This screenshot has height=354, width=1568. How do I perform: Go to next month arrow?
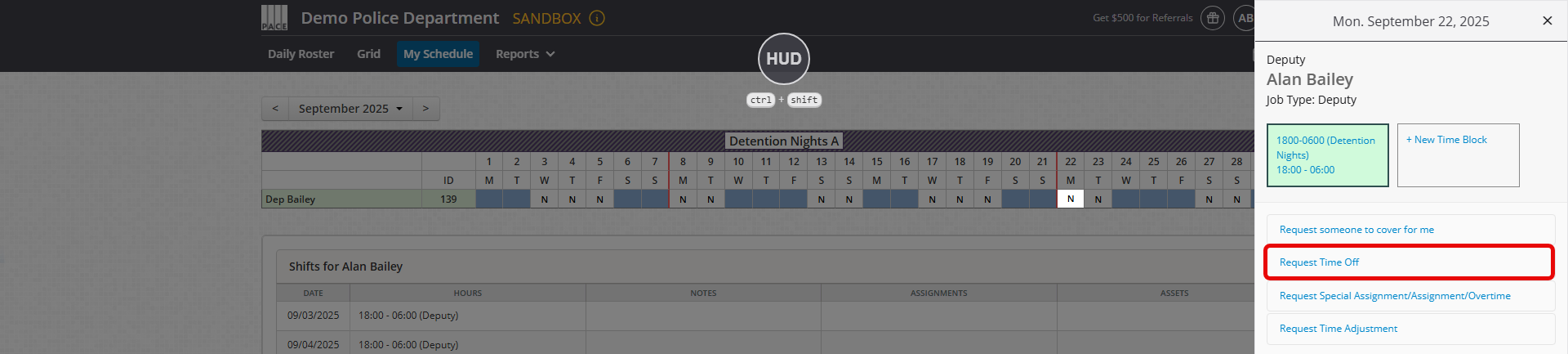425,109
